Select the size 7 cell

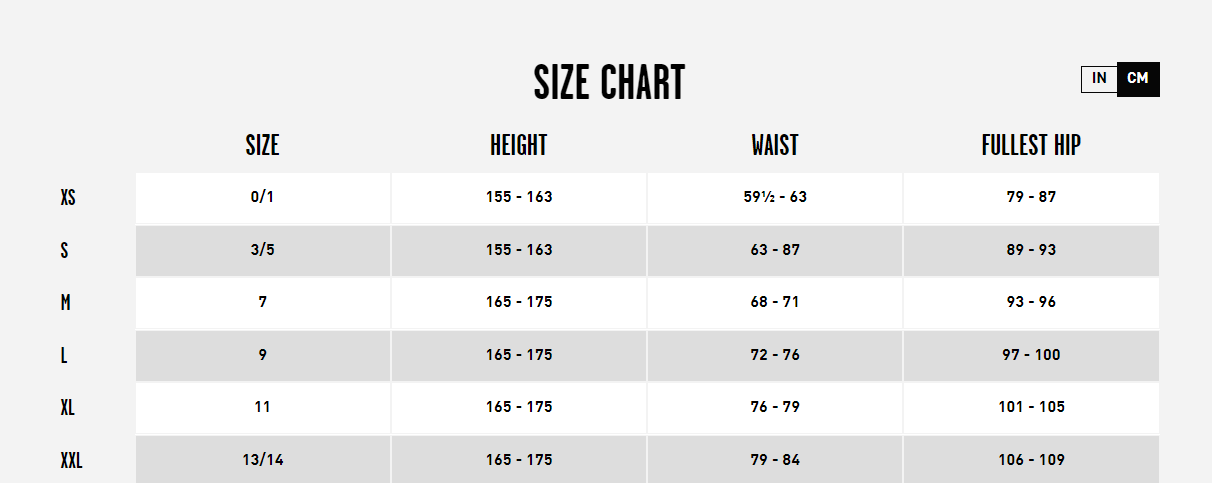click(x=263, y=302)
